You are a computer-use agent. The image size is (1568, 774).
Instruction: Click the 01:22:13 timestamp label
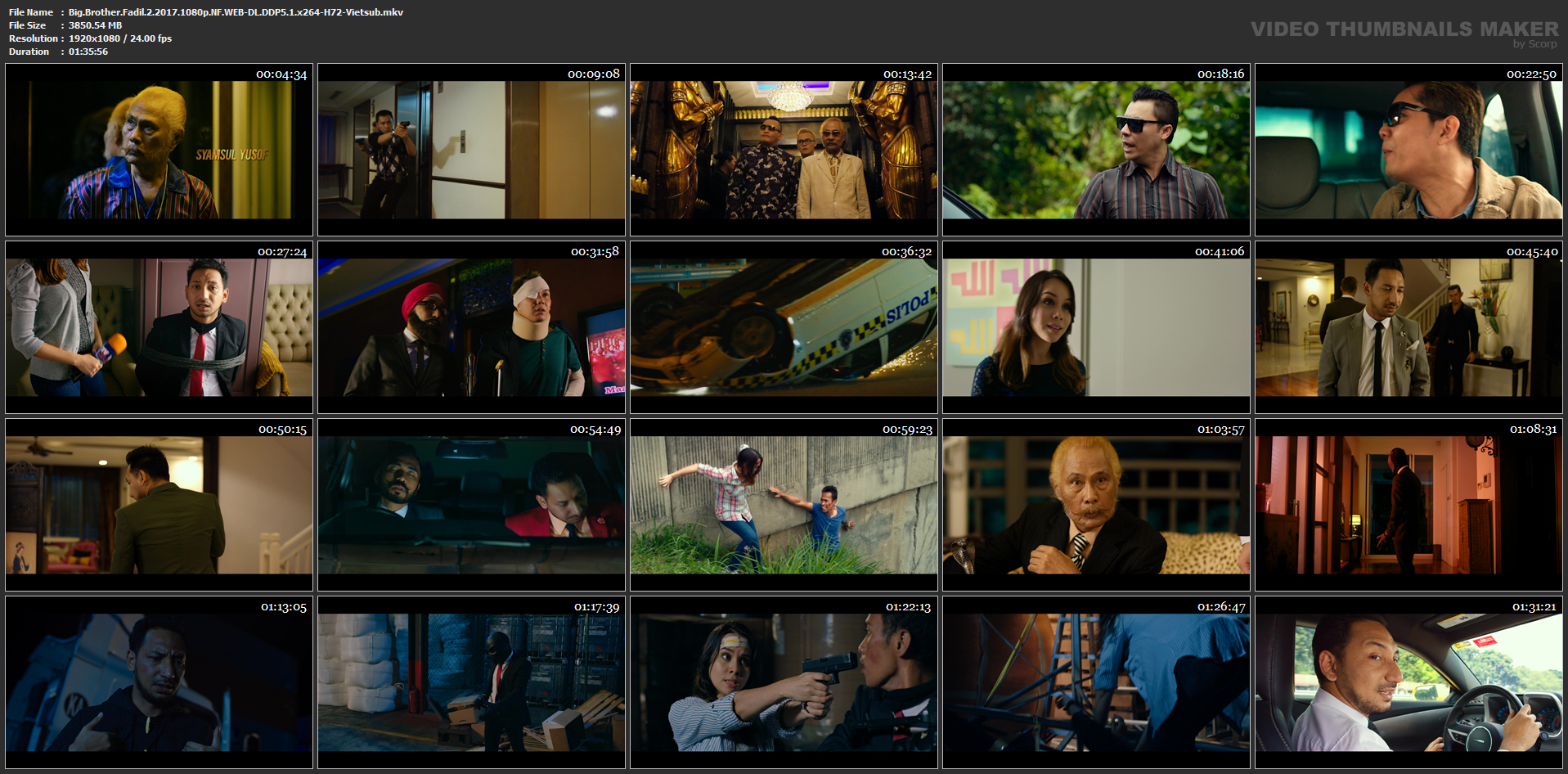point(908,607)
